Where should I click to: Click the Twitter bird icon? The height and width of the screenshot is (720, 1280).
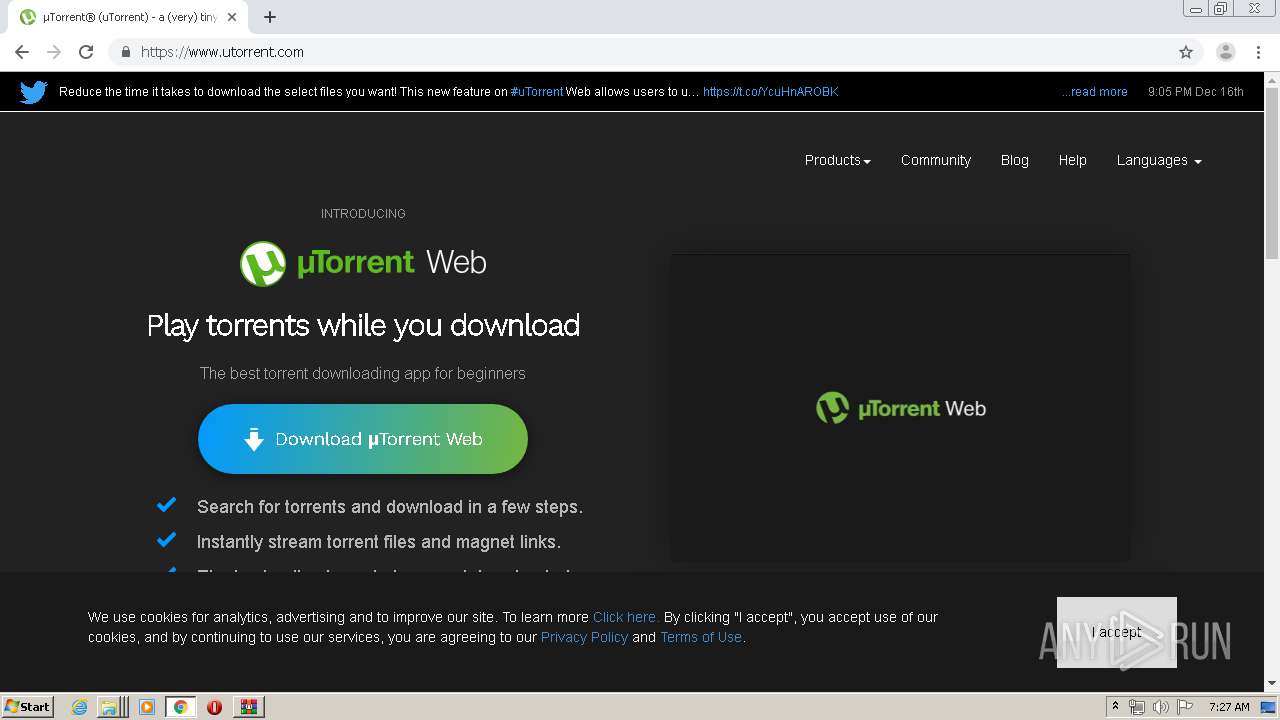point(34,92)
